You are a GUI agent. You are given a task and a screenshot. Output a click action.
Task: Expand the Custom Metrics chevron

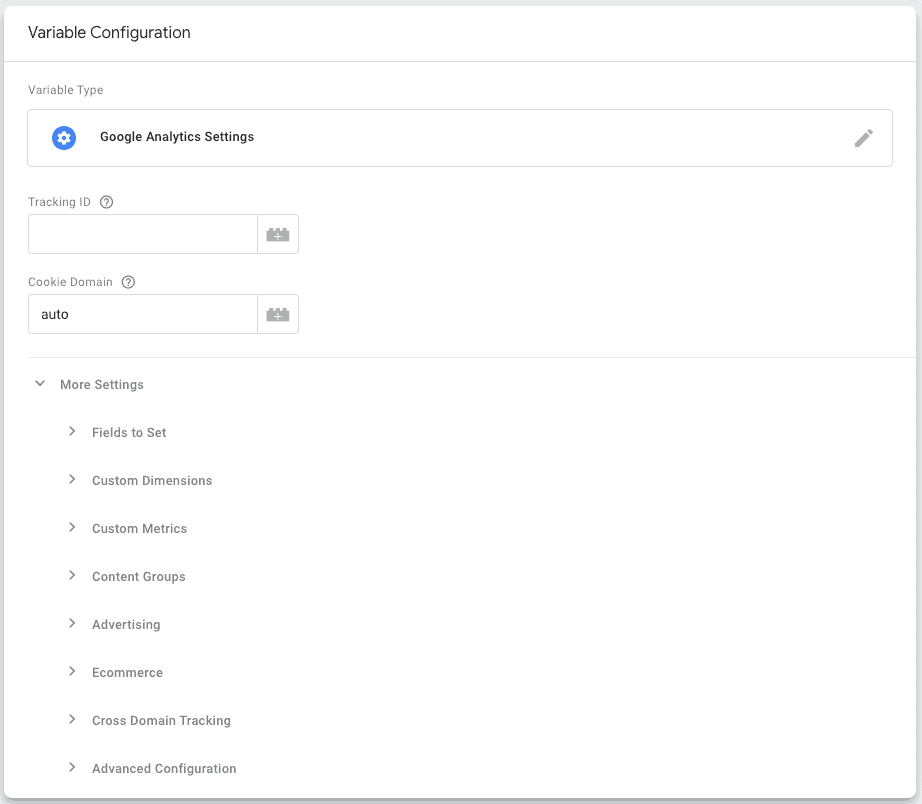[x=72, y=528]
